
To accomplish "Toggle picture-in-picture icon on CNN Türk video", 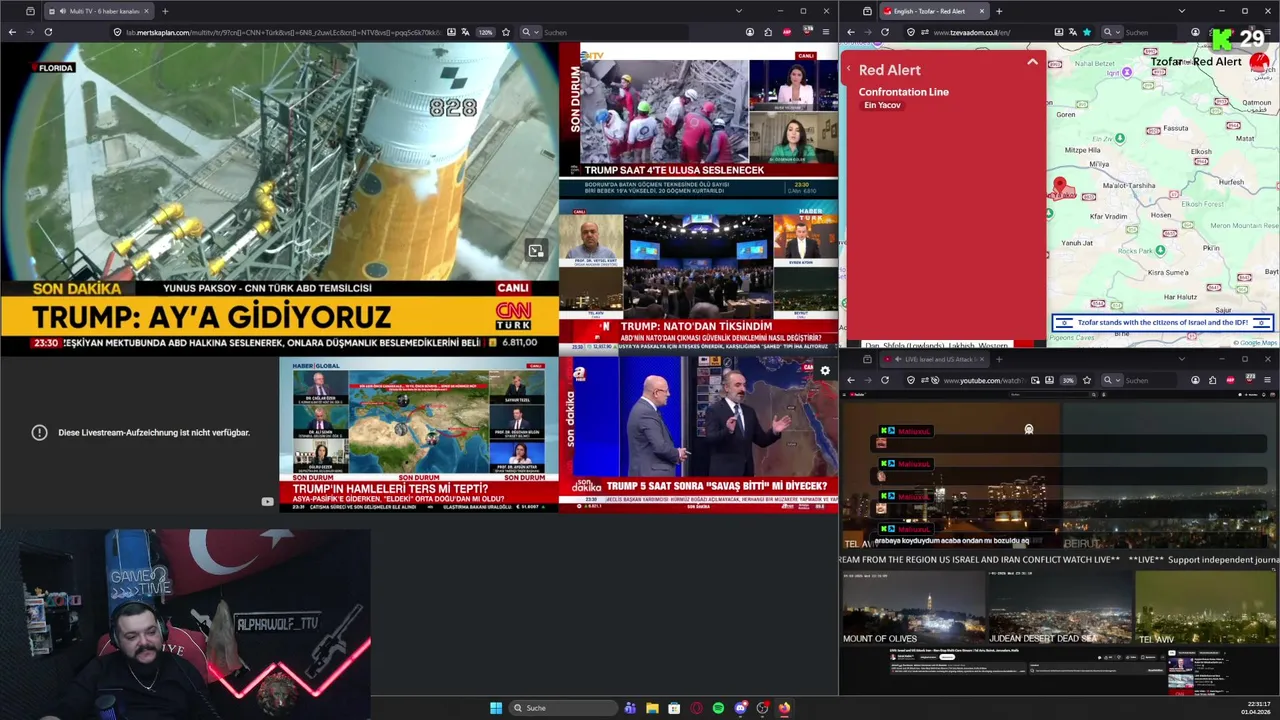I will [x=536, y=250].
